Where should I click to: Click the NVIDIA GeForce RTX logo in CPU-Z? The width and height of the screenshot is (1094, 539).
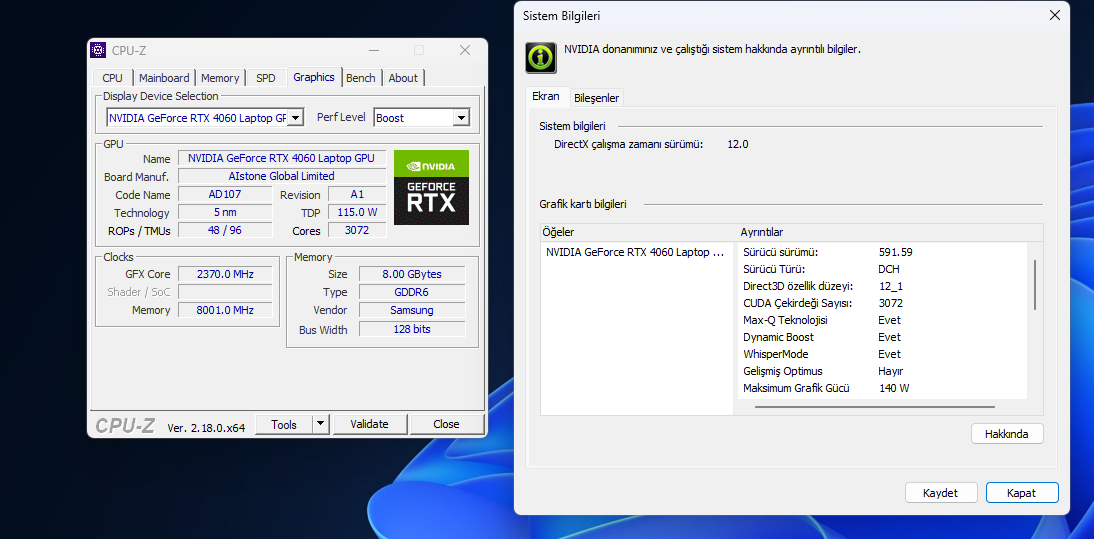[431, 188]
